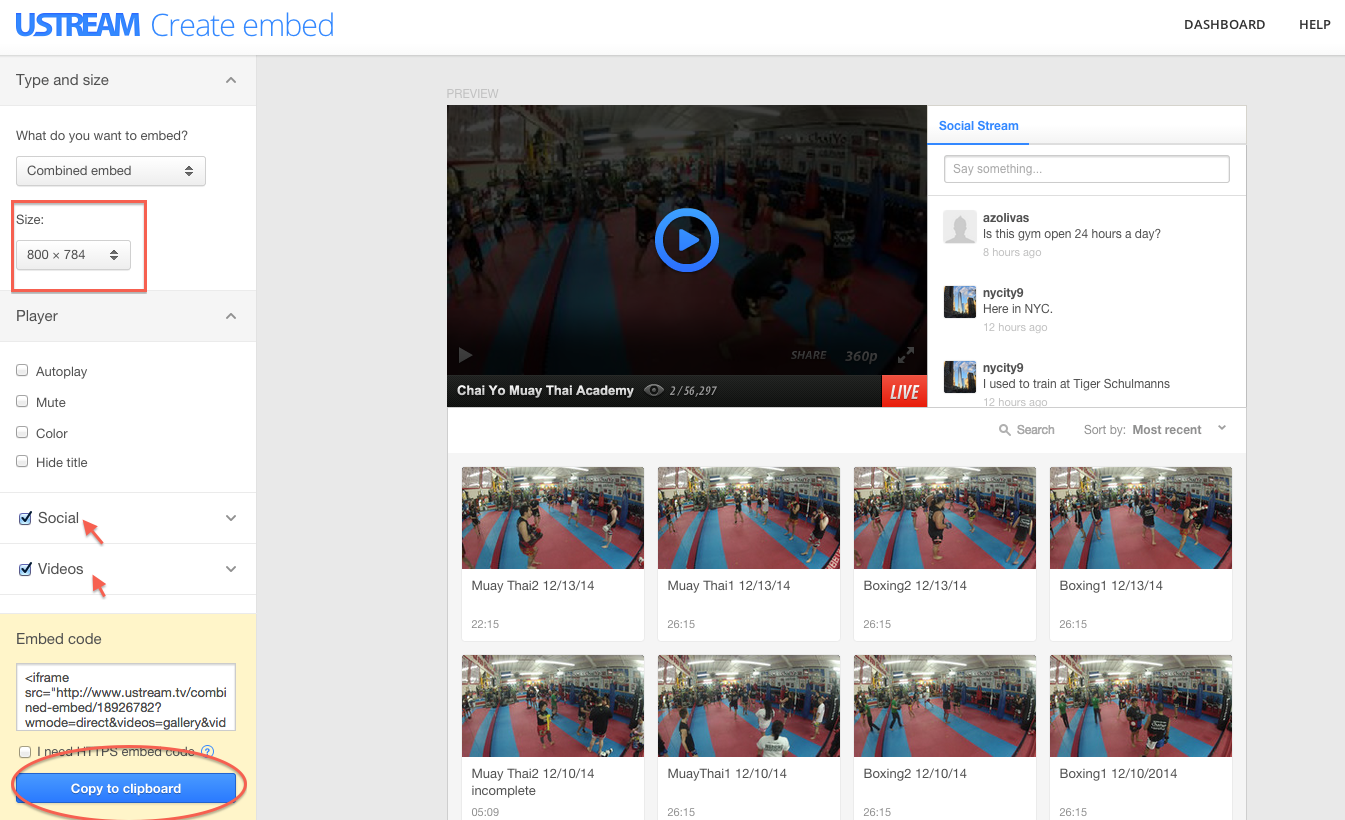Image resolution: width=1345 pixels, height=820 pixels.
Task: Enable the Autoplay checkbox
Action: pyautogui.click(x=22, y=370)
